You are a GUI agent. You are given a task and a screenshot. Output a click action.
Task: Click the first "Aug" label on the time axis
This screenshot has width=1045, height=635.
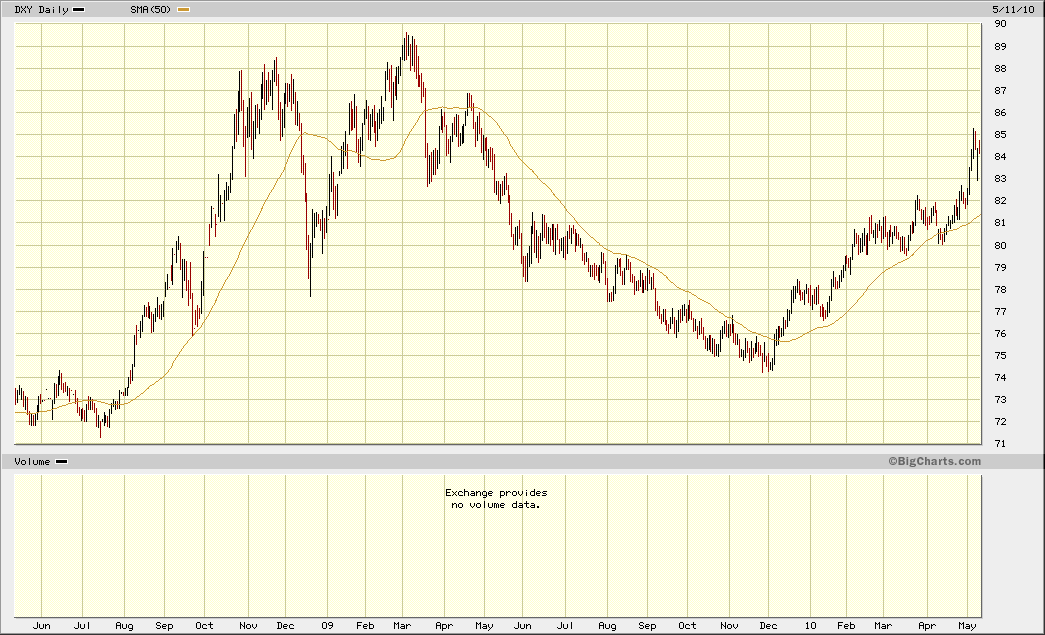(124, 626)
